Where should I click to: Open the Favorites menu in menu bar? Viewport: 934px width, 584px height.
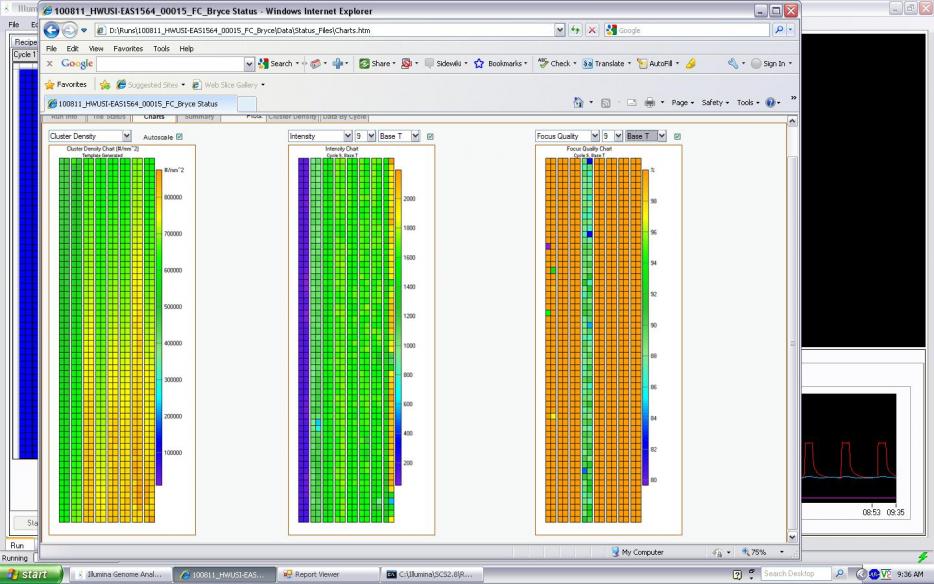pyautogui.click(x=128, y=49)
